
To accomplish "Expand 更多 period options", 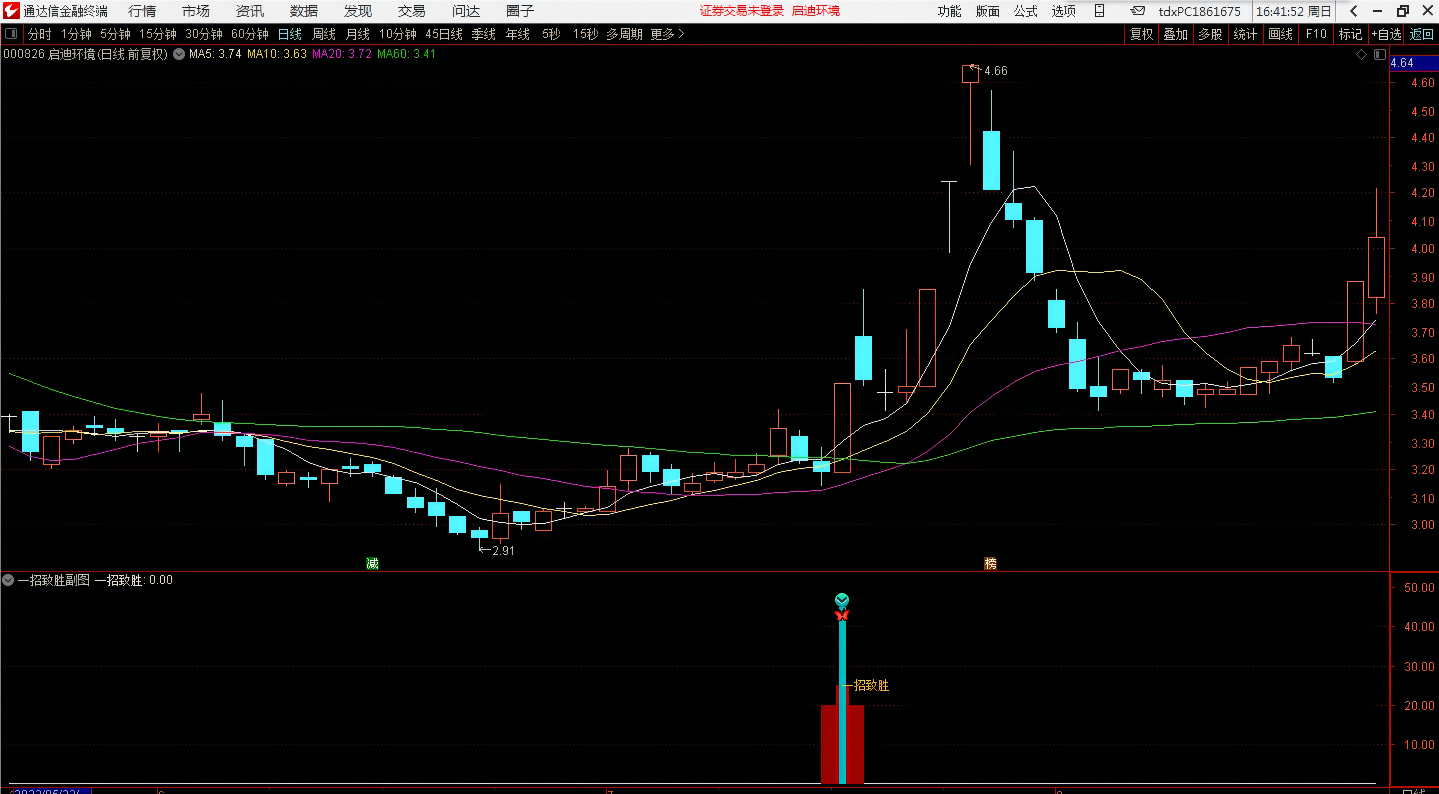I will coord(667,34).
